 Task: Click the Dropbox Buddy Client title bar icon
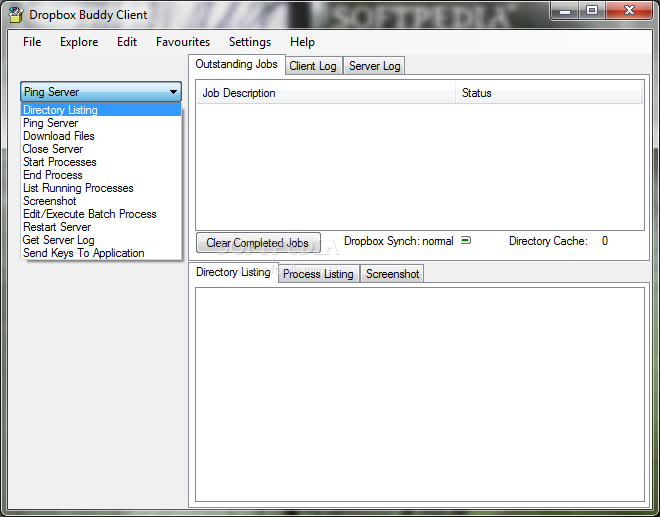[16, 15]
